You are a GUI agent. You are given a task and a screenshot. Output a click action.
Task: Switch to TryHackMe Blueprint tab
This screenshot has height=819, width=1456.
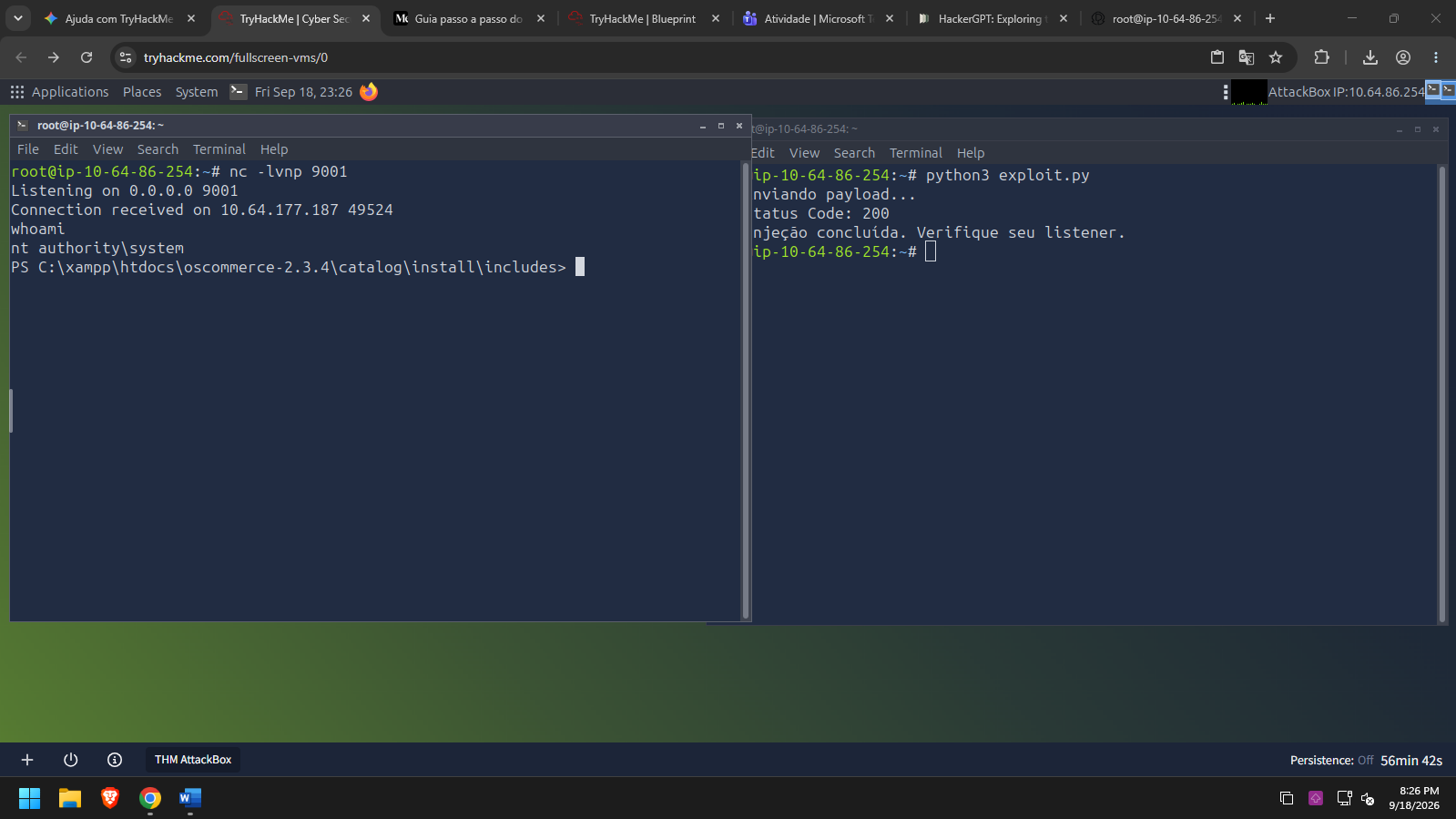click(643, 18)
